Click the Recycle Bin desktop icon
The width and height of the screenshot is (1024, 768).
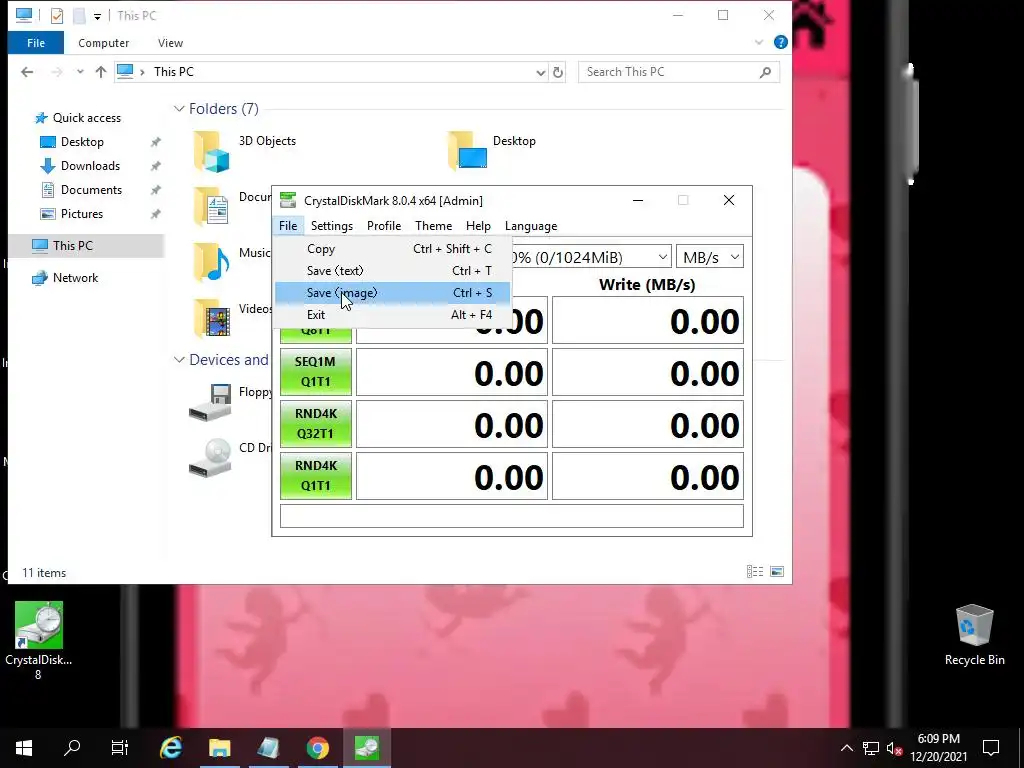974,635
